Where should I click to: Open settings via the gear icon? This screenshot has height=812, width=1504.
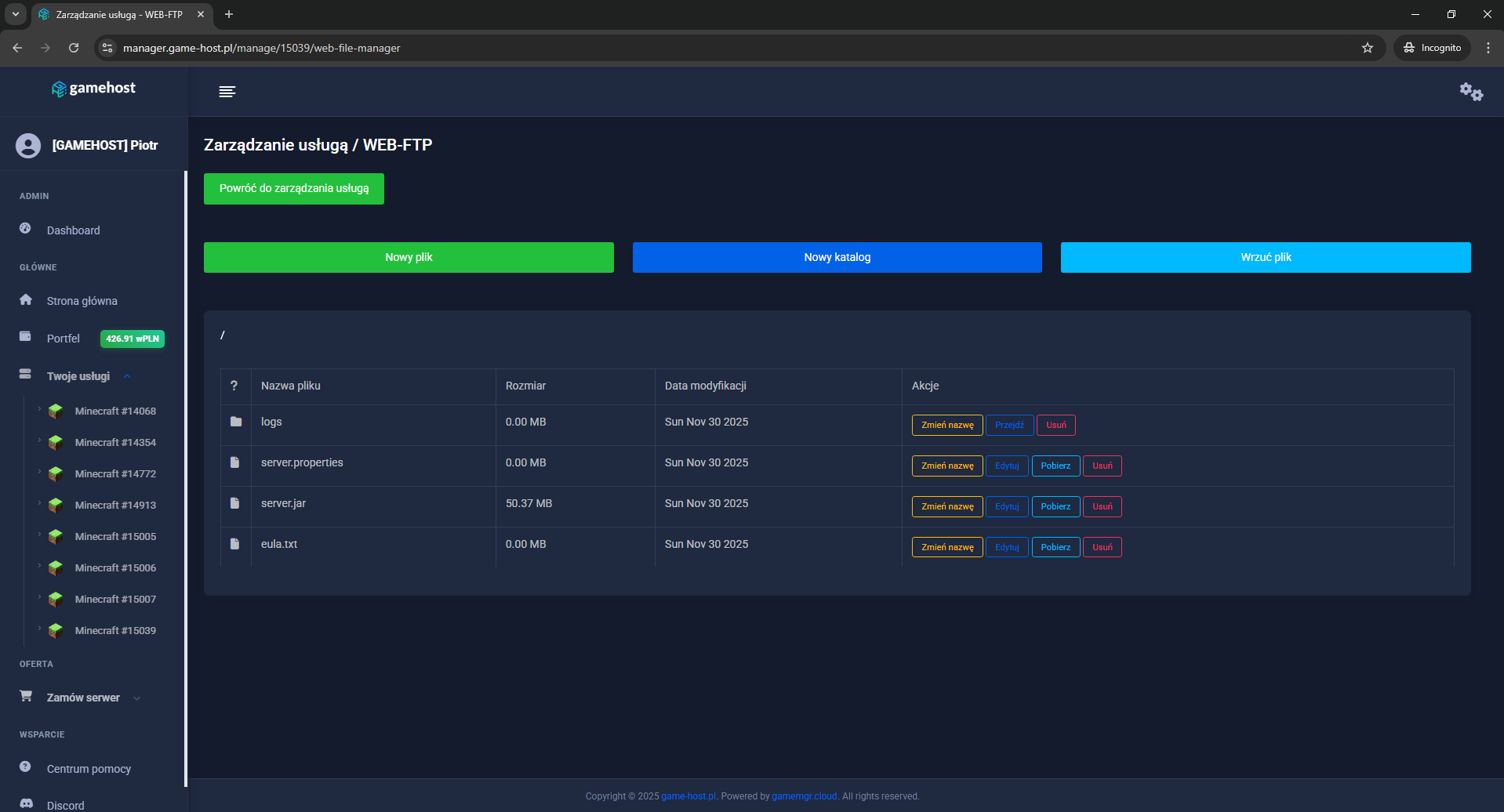pyautogui.click(x=1471, y=91)
